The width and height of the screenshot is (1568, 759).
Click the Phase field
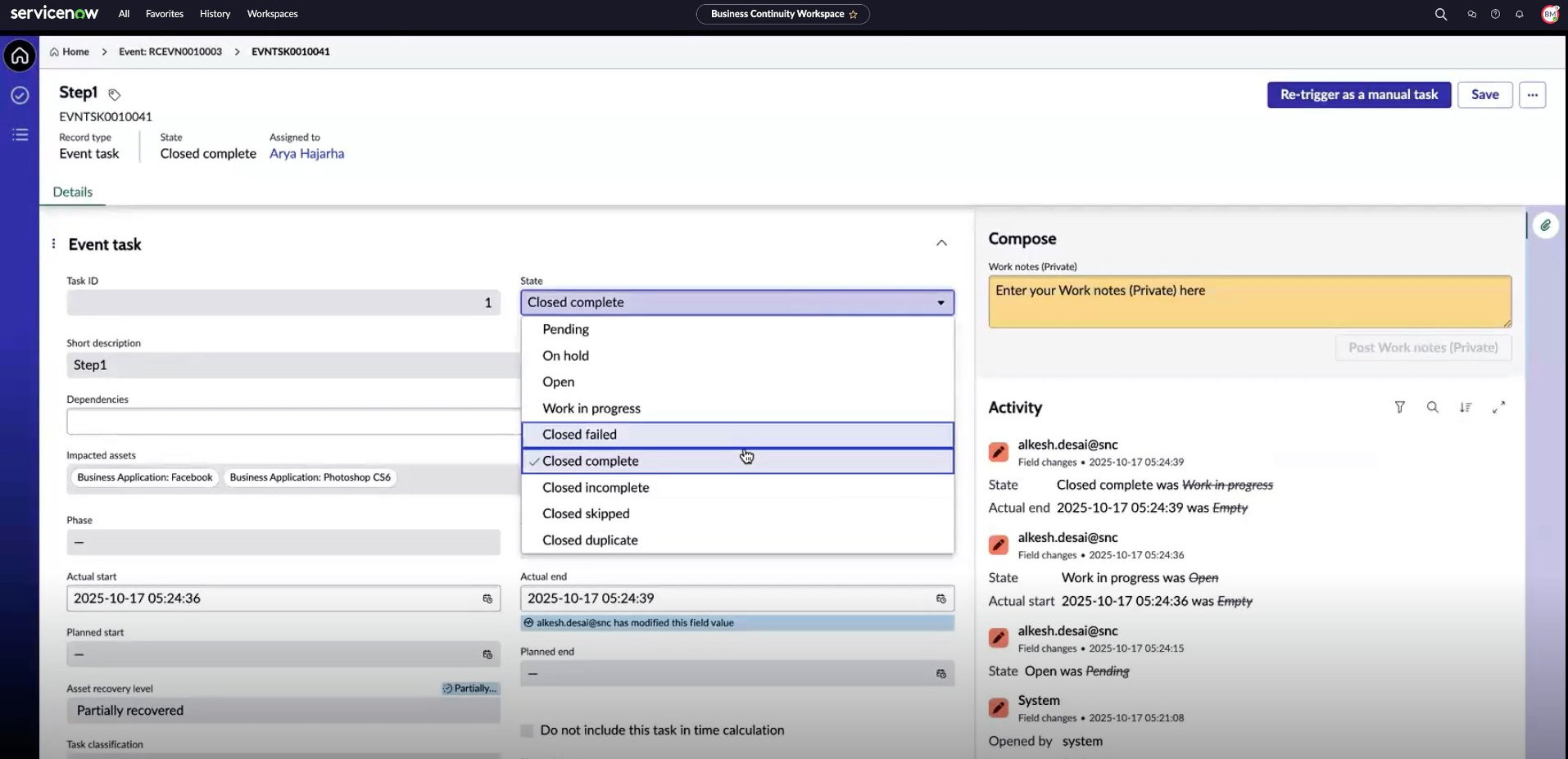[x=283, y=543]
